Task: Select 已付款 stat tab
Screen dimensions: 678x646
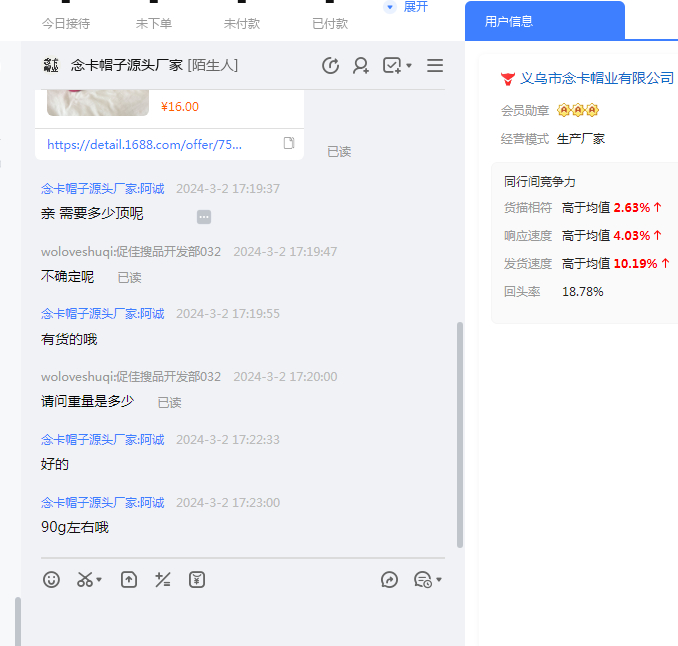Action: [330, 23]
